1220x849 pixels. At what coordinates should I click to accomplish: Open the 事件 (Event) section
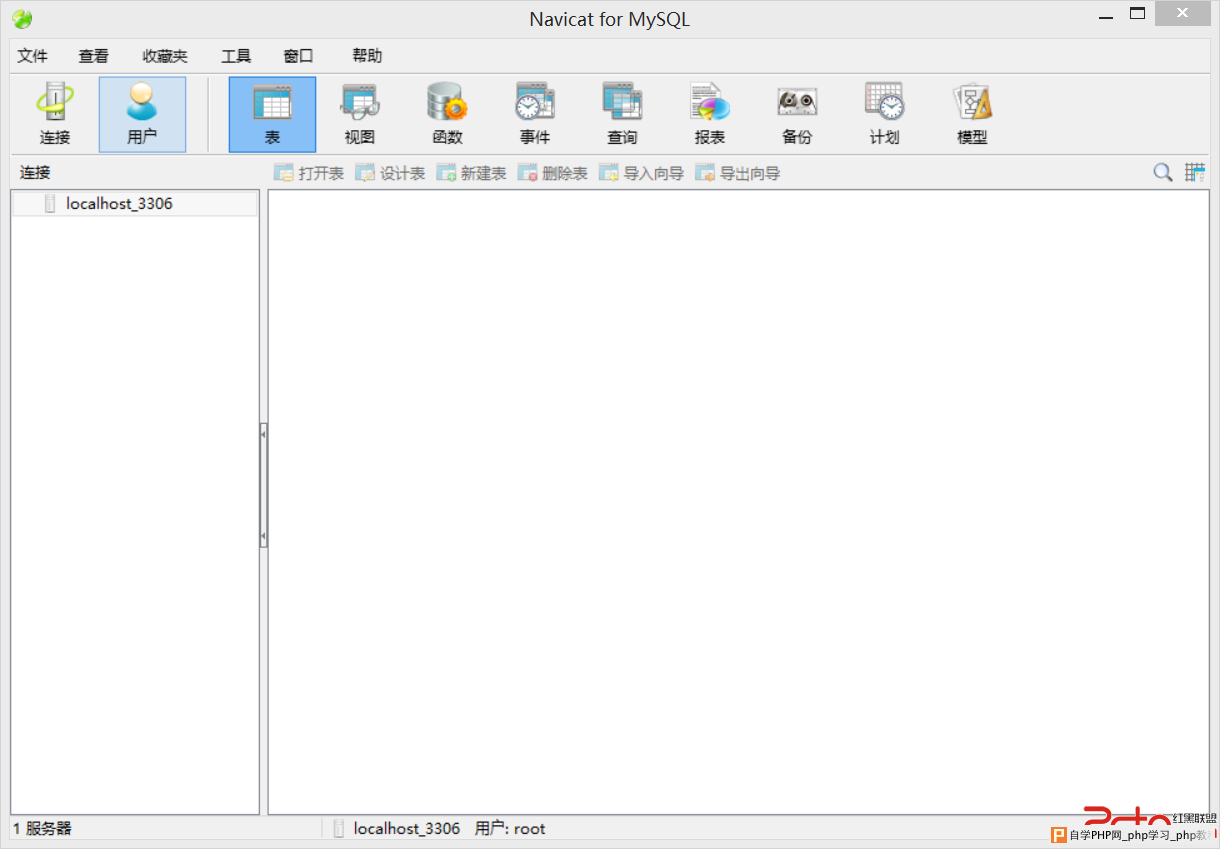point(535,114)
